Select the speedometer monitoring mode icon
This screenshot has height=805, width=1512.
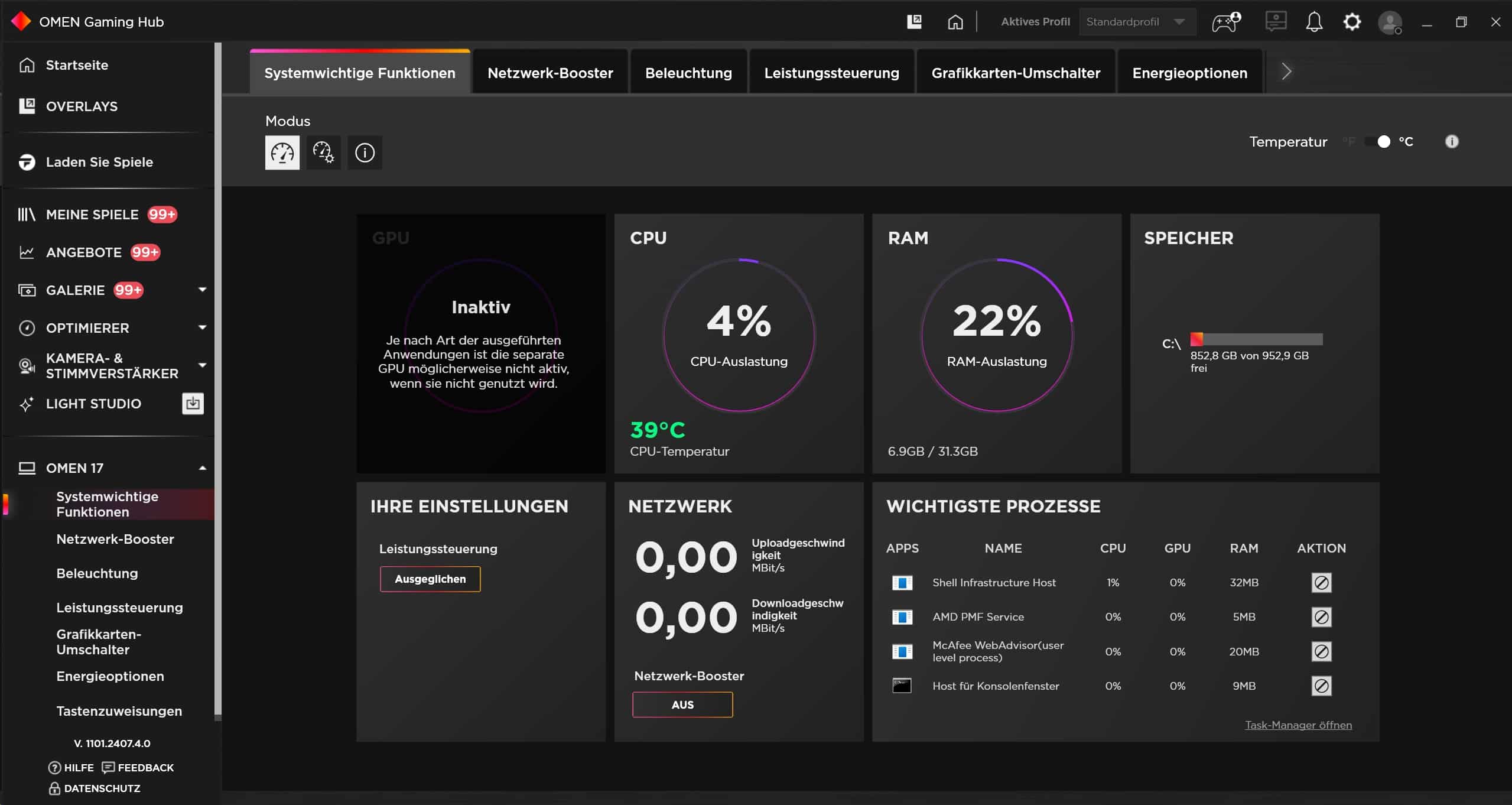click(x=282, y=152)
